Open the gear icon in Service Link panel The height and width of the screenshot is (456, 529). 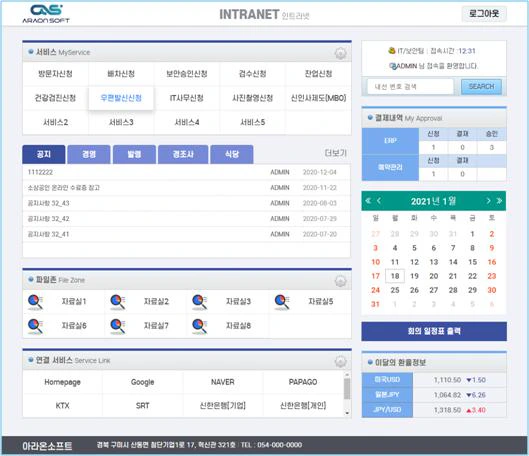point(340,361)
